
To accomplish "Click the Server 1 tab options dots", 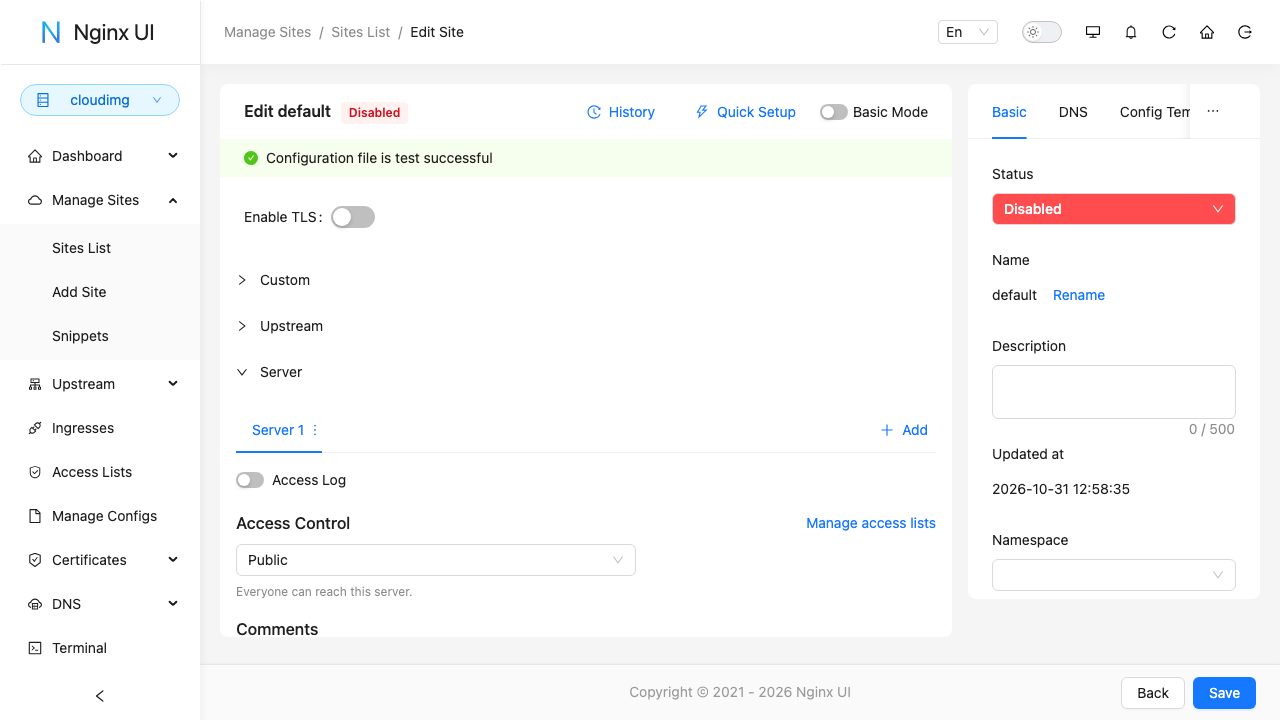I will point(315,430).
